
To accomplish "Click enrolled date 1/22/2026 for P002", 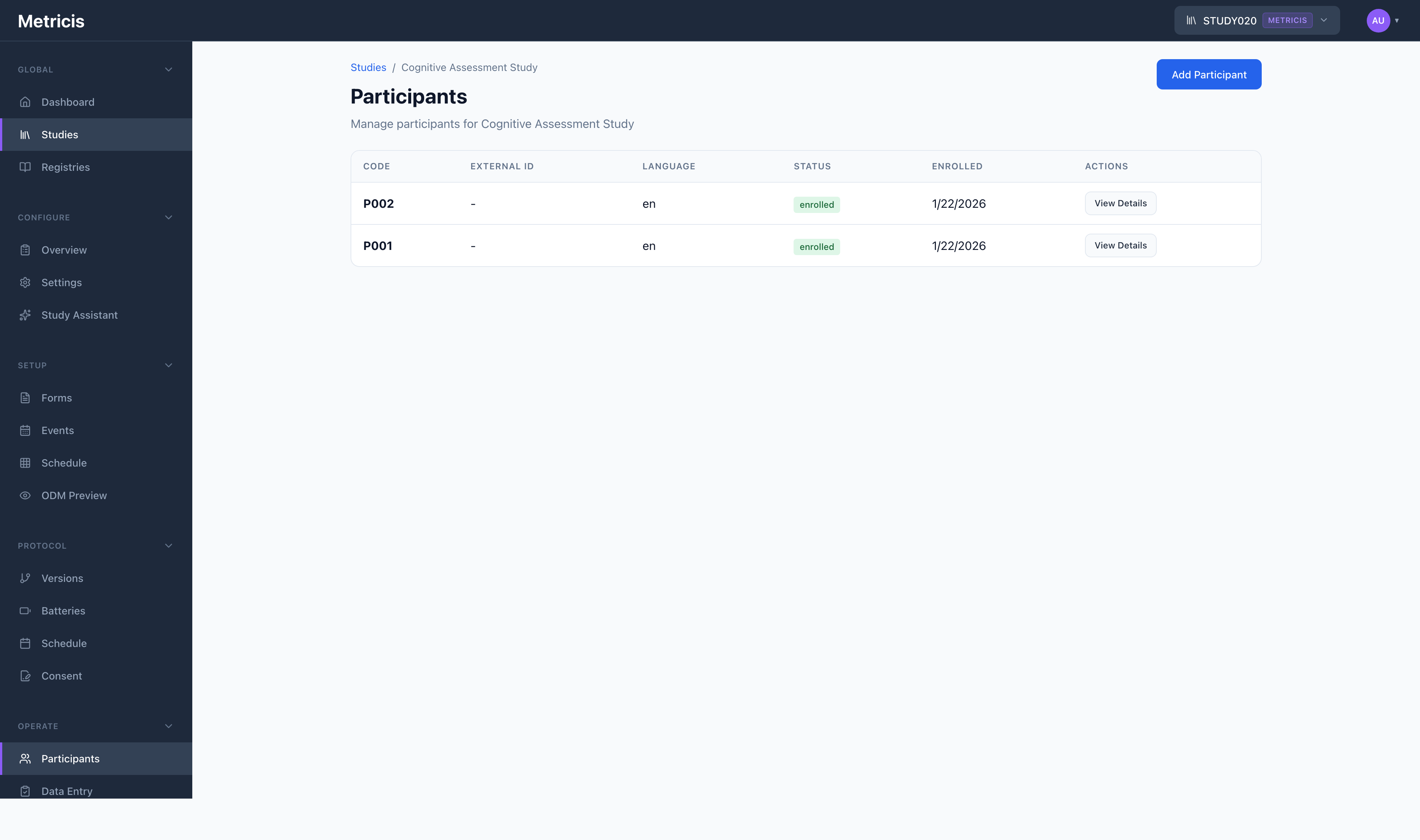I will click(x=959, y=204).
